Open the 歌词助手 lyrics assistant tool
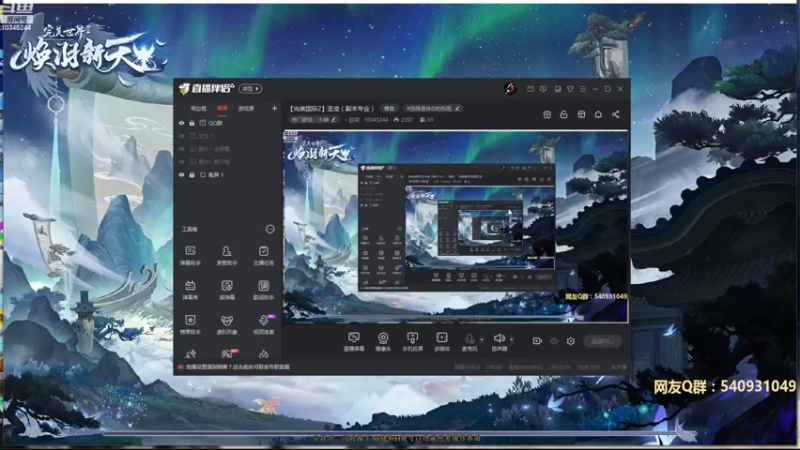This screenshot has width=800, height=450. coord(263,290)
